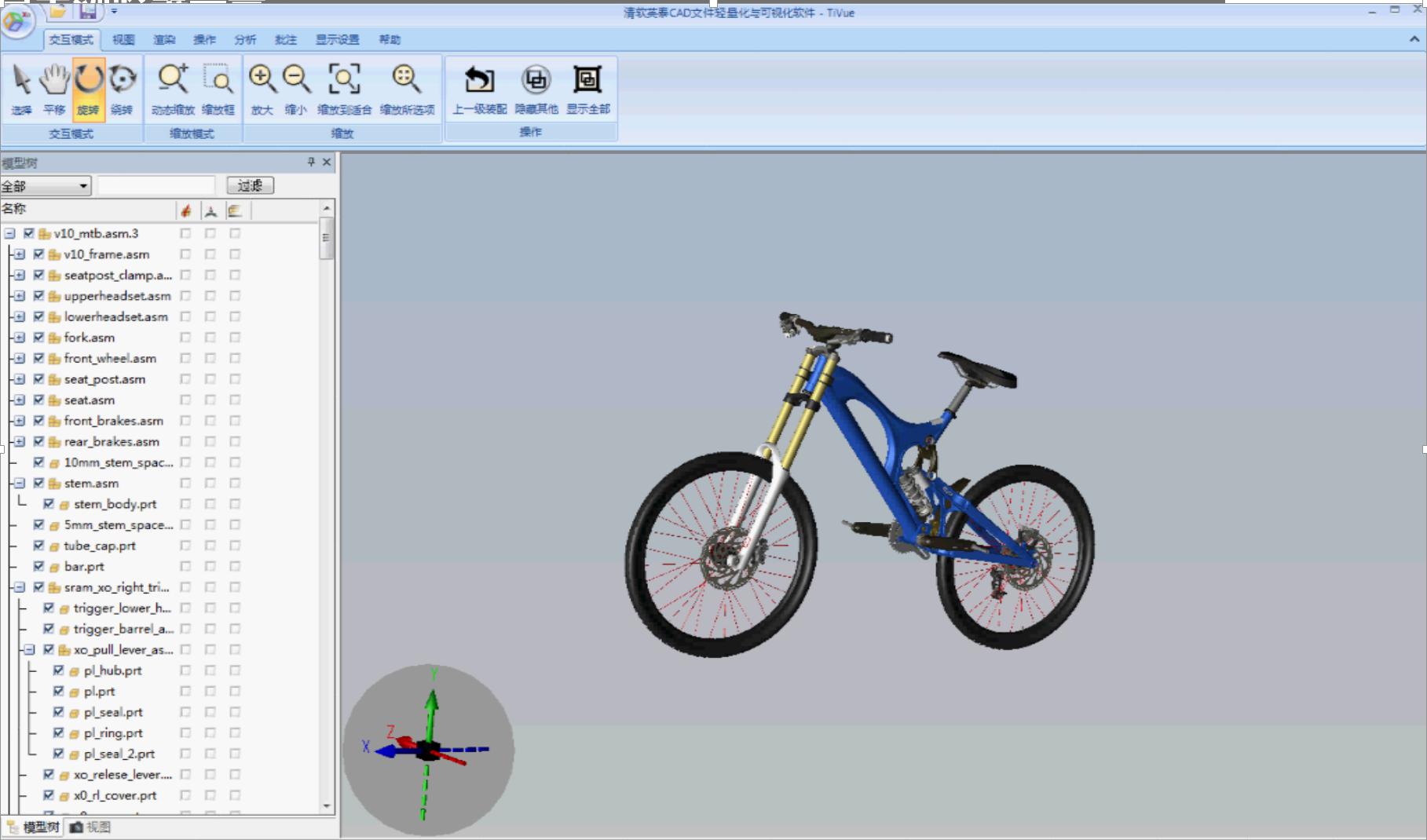
Task: Click the Zoom In (放大) magnifier
Action: pos(262,89)
